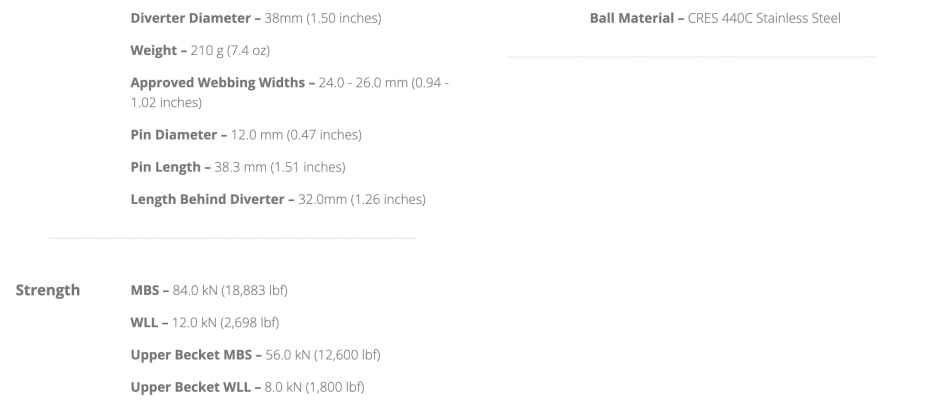Click the Strength section heading
The width and height of the screenshot is (940, 400).
coord(47,290)
